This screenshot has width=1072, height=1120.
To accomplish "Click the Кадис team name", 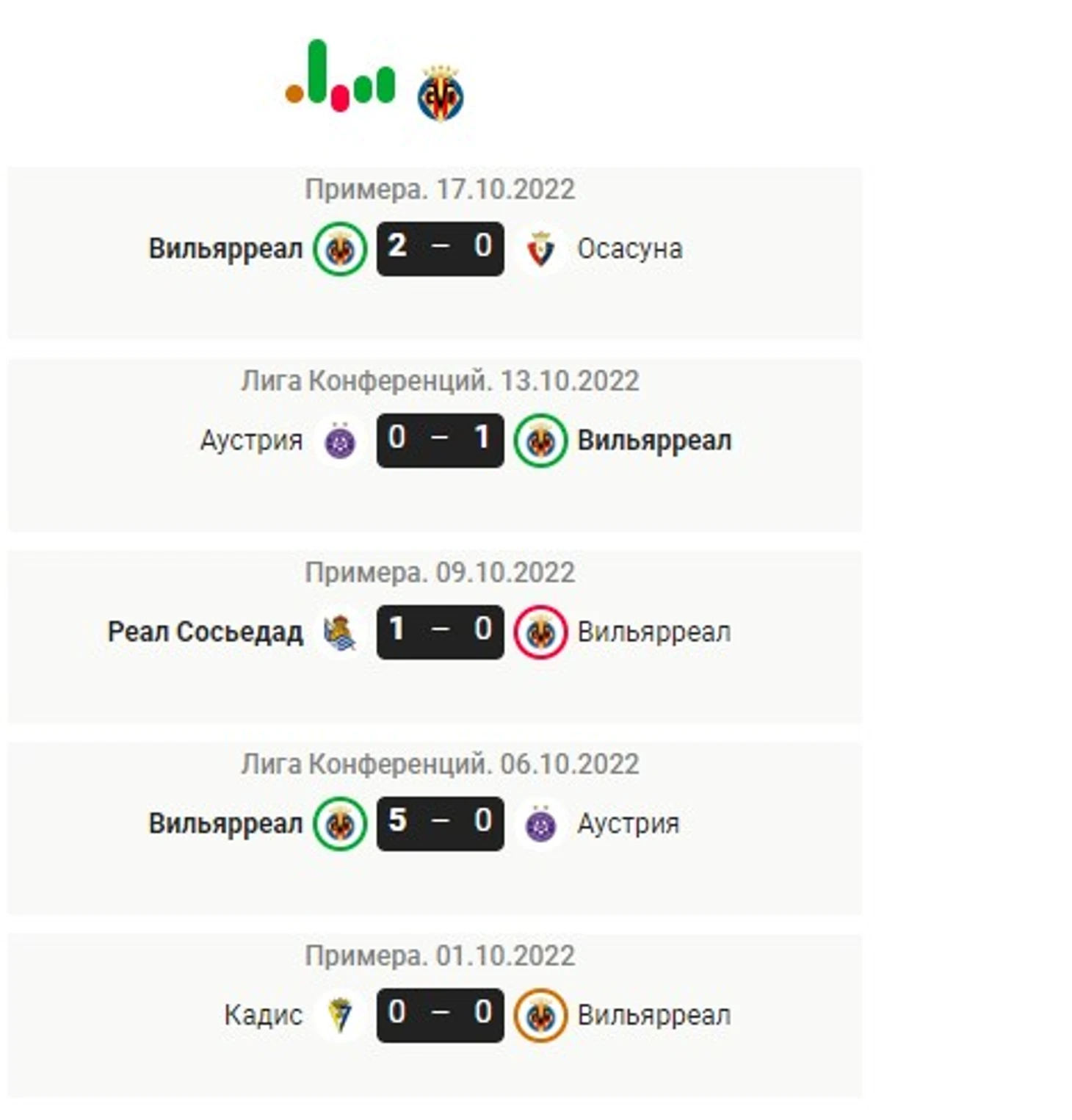I will click(x=263, y=1016).
